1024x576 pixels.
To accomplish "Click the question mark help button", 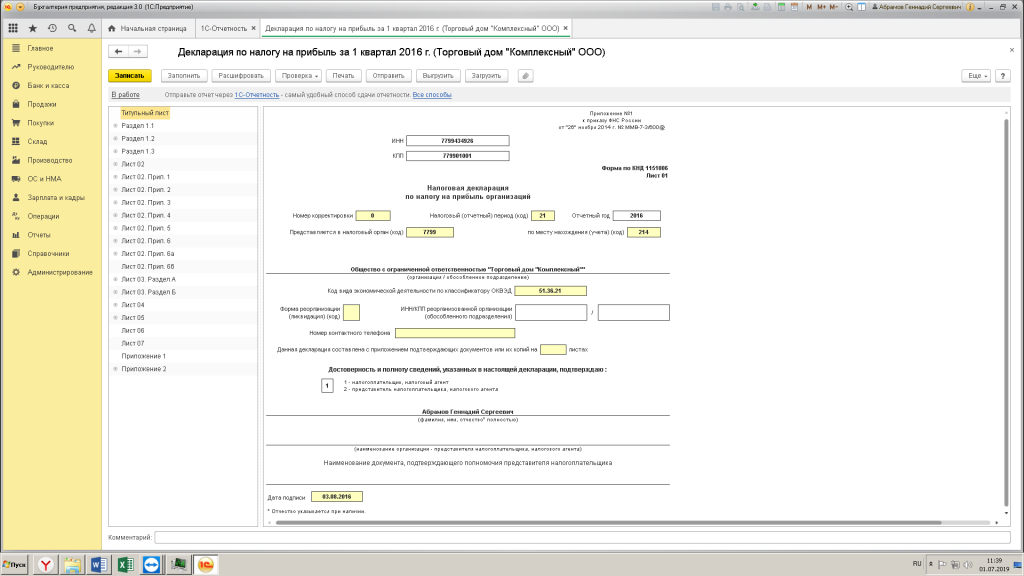I will (1002, 75).
